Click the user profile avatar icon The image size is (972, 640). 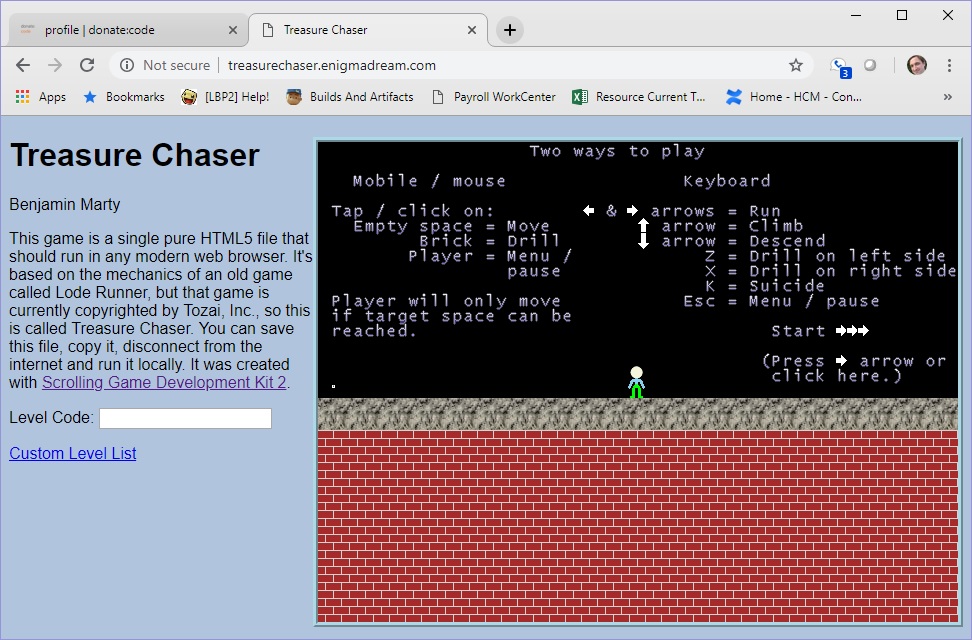coord(916,65)
